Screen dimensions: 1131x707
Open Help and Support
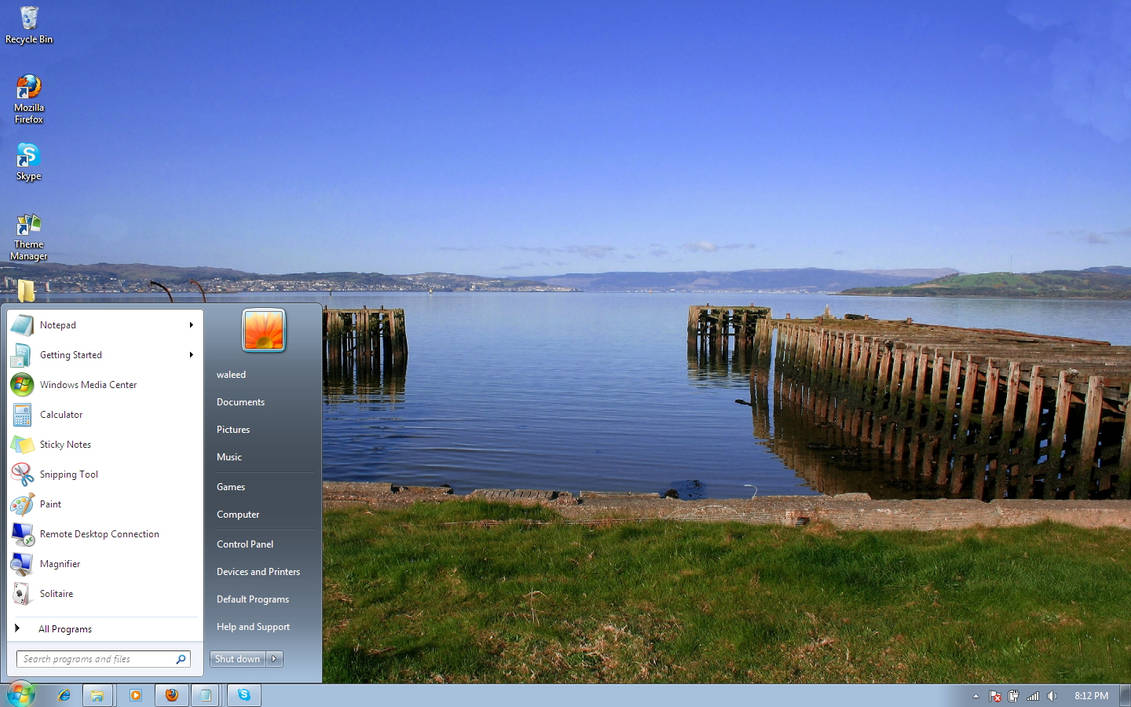(x=252, y=626)
